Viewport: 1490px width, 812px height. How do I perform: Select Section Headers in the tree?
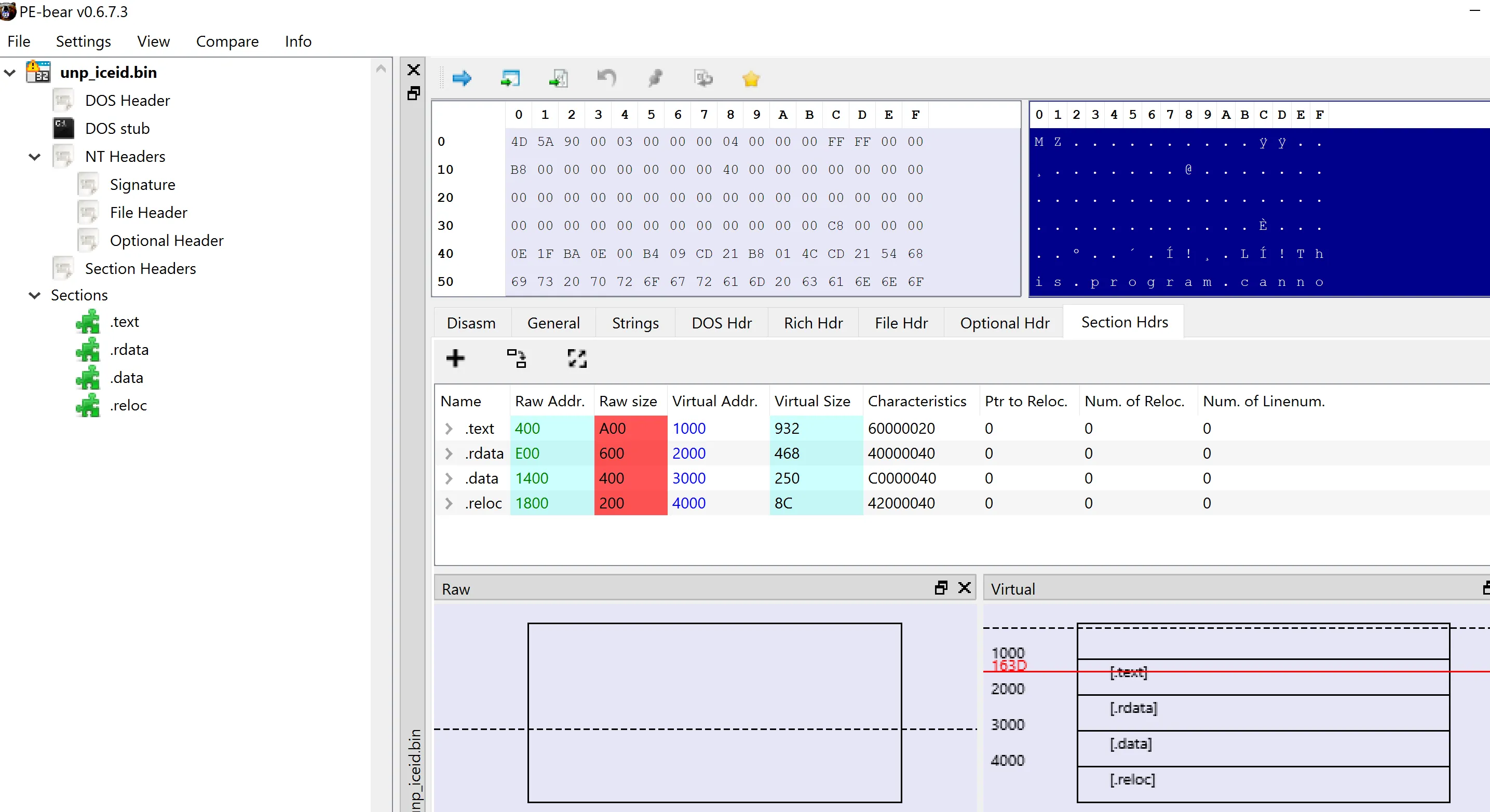141,269
